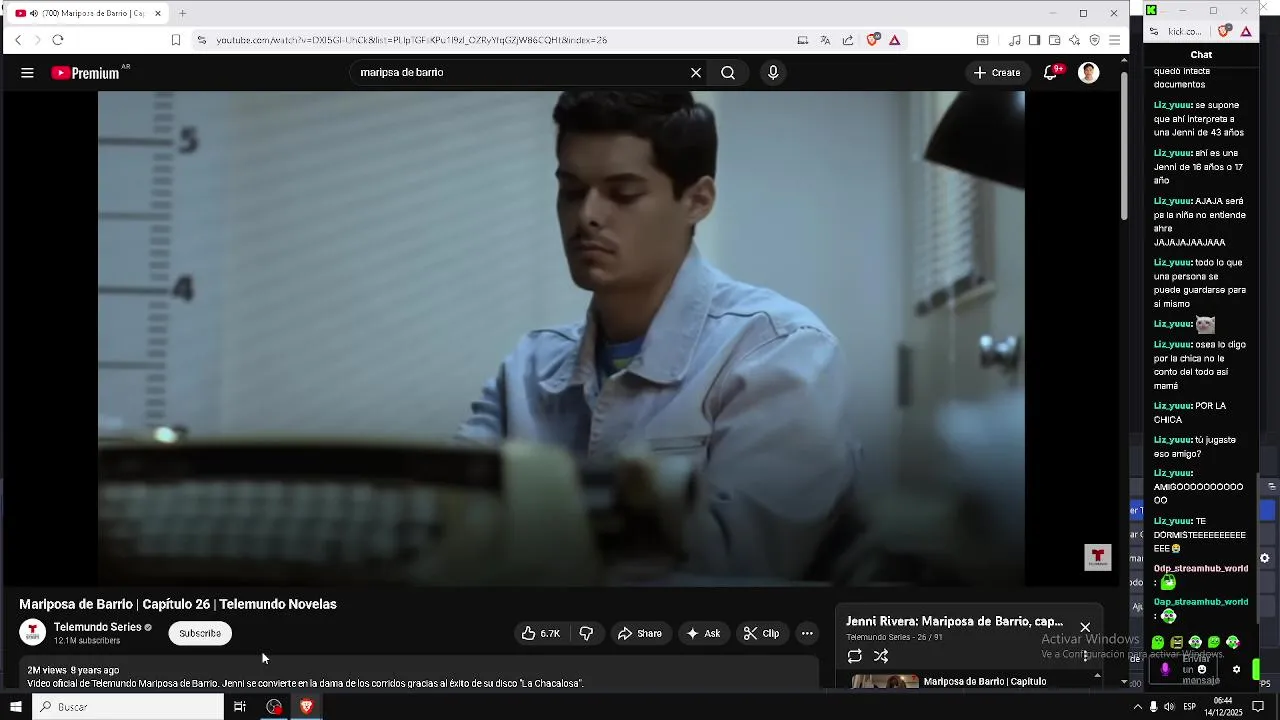
Task: Open the browser main menu
Action: click(x=1115, y=40)
